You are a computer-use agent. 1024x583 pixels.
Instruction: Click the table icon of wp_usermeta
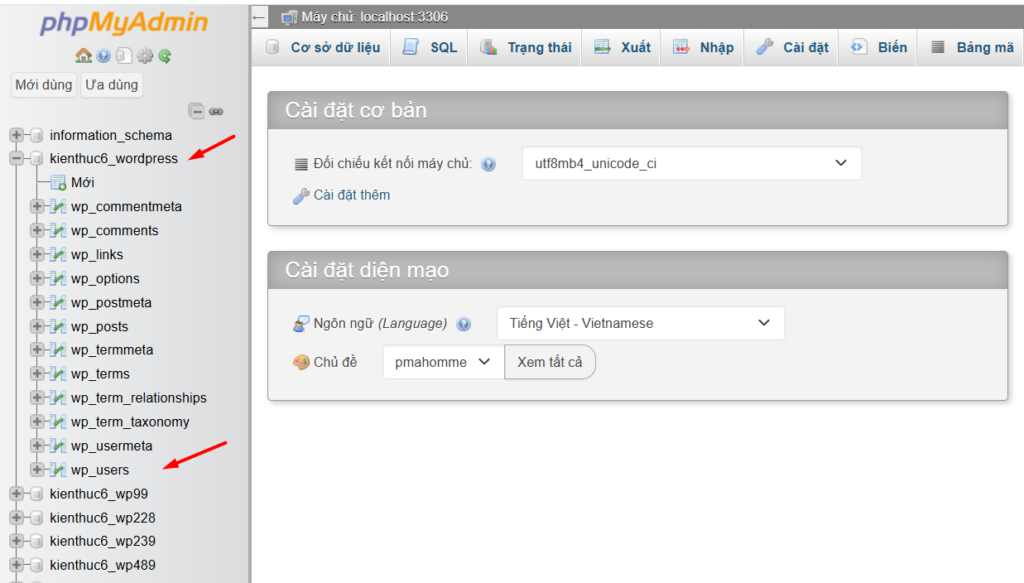[58, 446]
